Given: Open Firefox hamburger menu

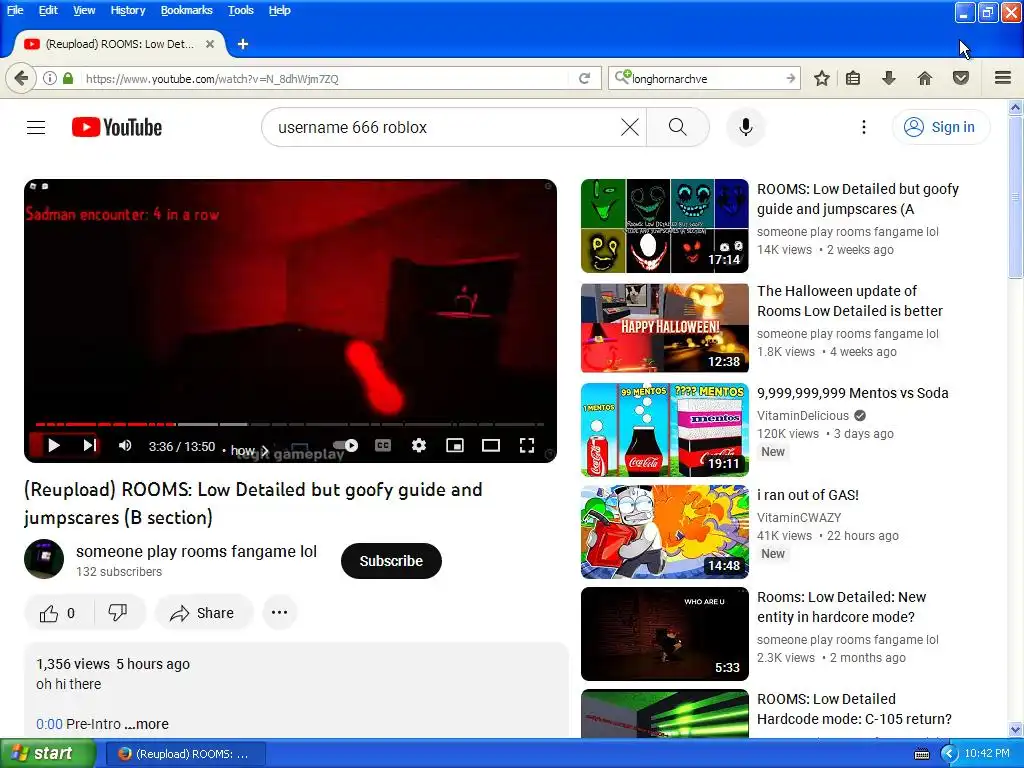Looking at the screenshot, I should [1003, 78].
